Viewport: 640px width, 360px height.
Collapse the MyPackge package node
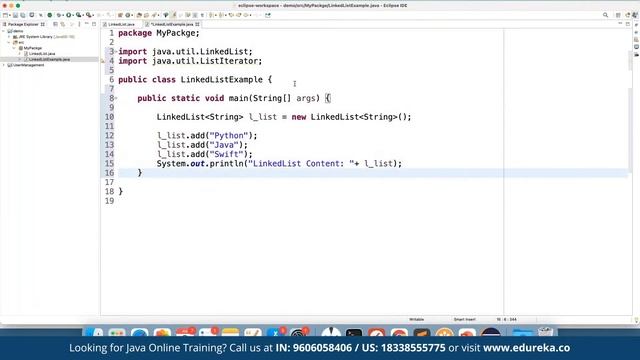coord(14,48)
